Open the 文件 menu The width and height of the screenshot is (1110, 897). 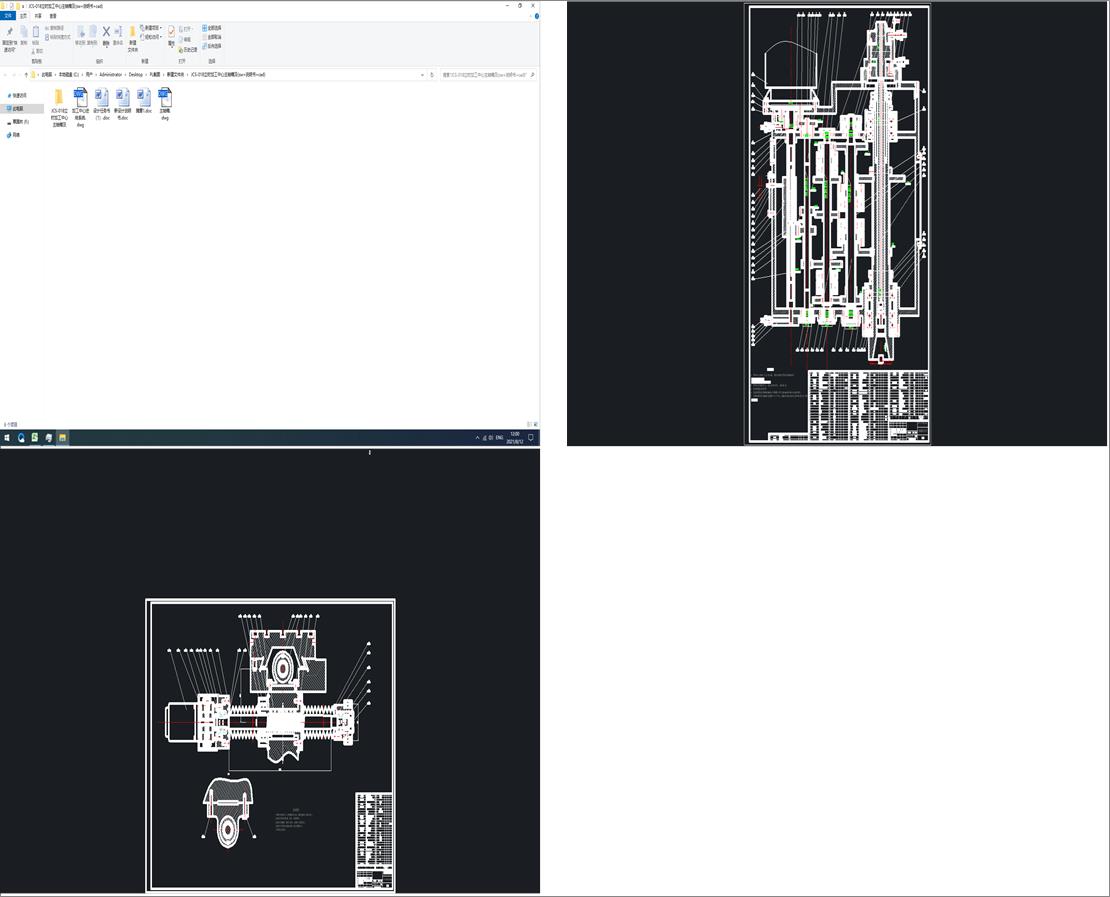click(x=9, y=14)
